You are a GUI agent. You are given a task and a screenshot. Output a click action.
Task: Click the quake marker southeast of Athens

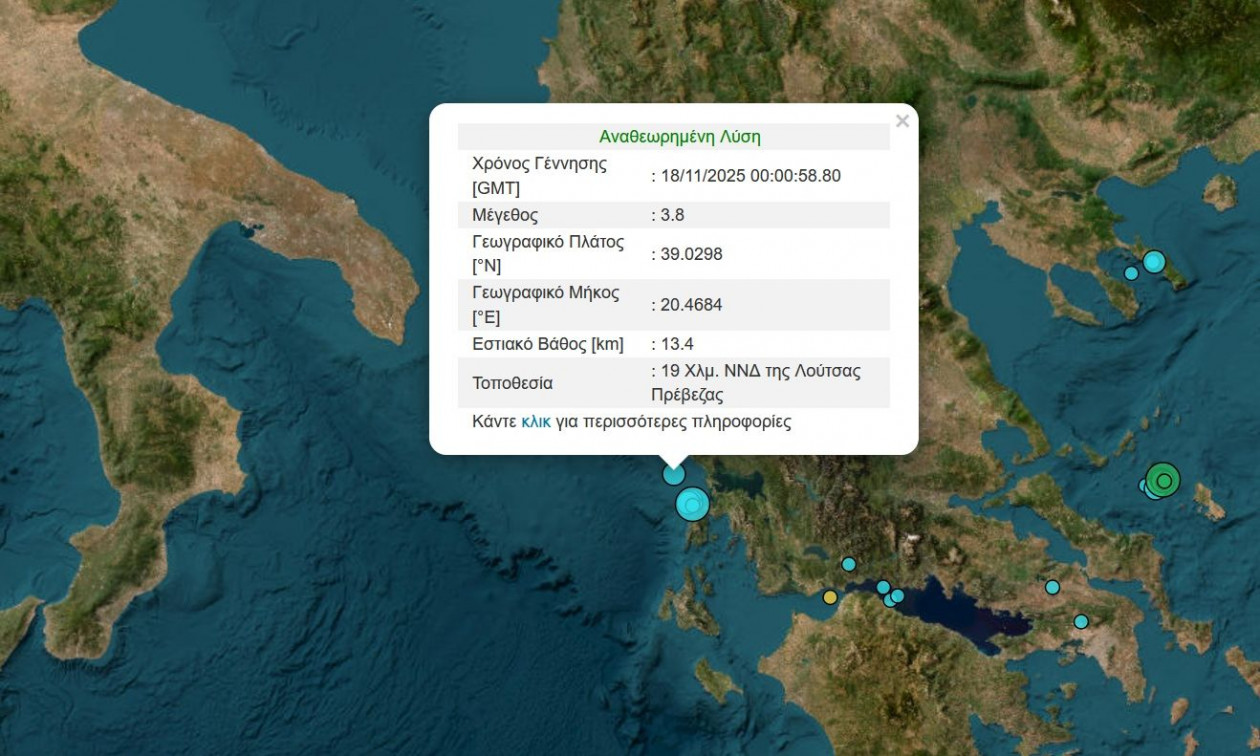tap(1081, 621)
